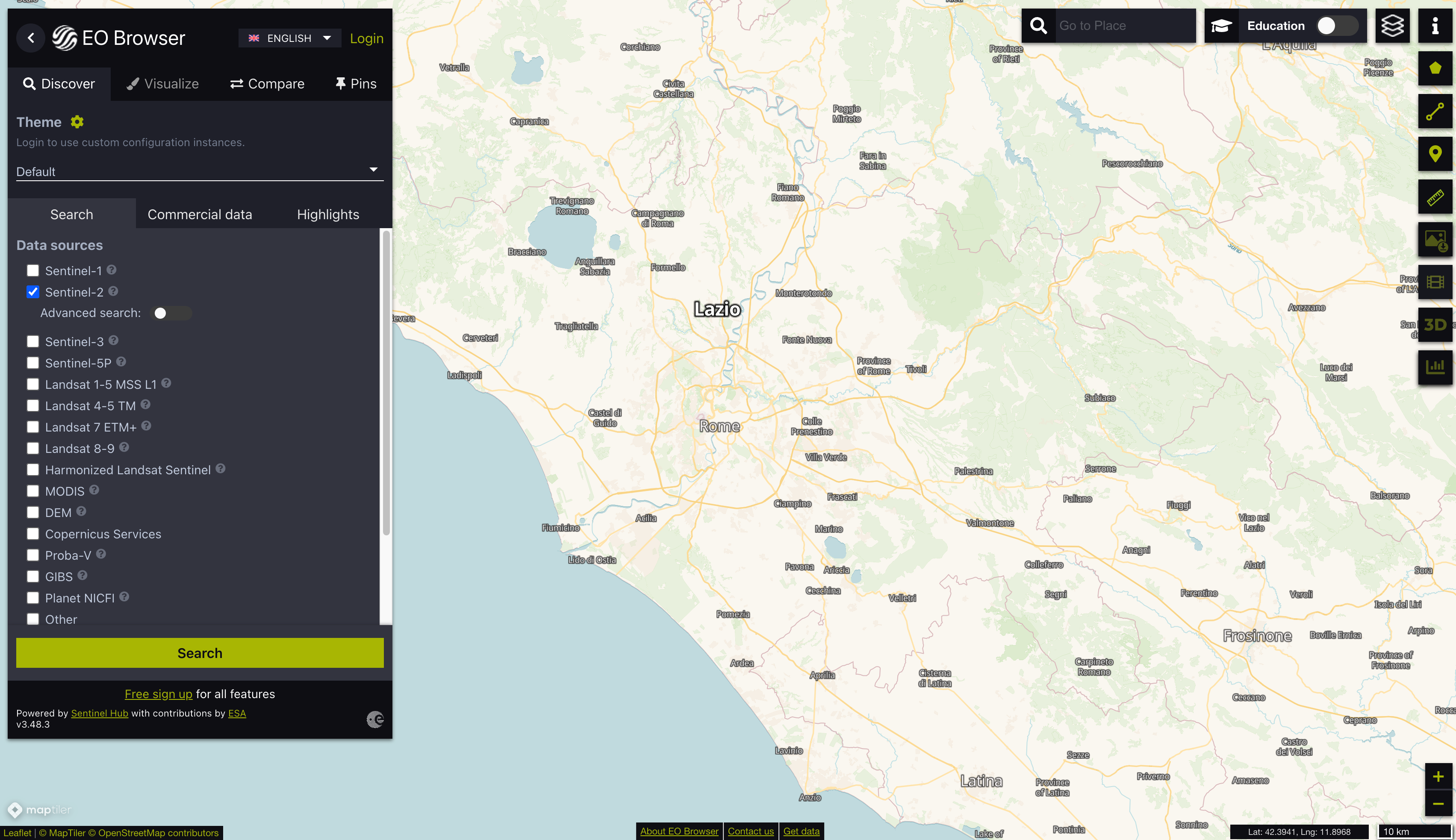Toggle Advanced search switch
Image resolution: width=1456 pixels, height=840 pixels.
[171, 313]
